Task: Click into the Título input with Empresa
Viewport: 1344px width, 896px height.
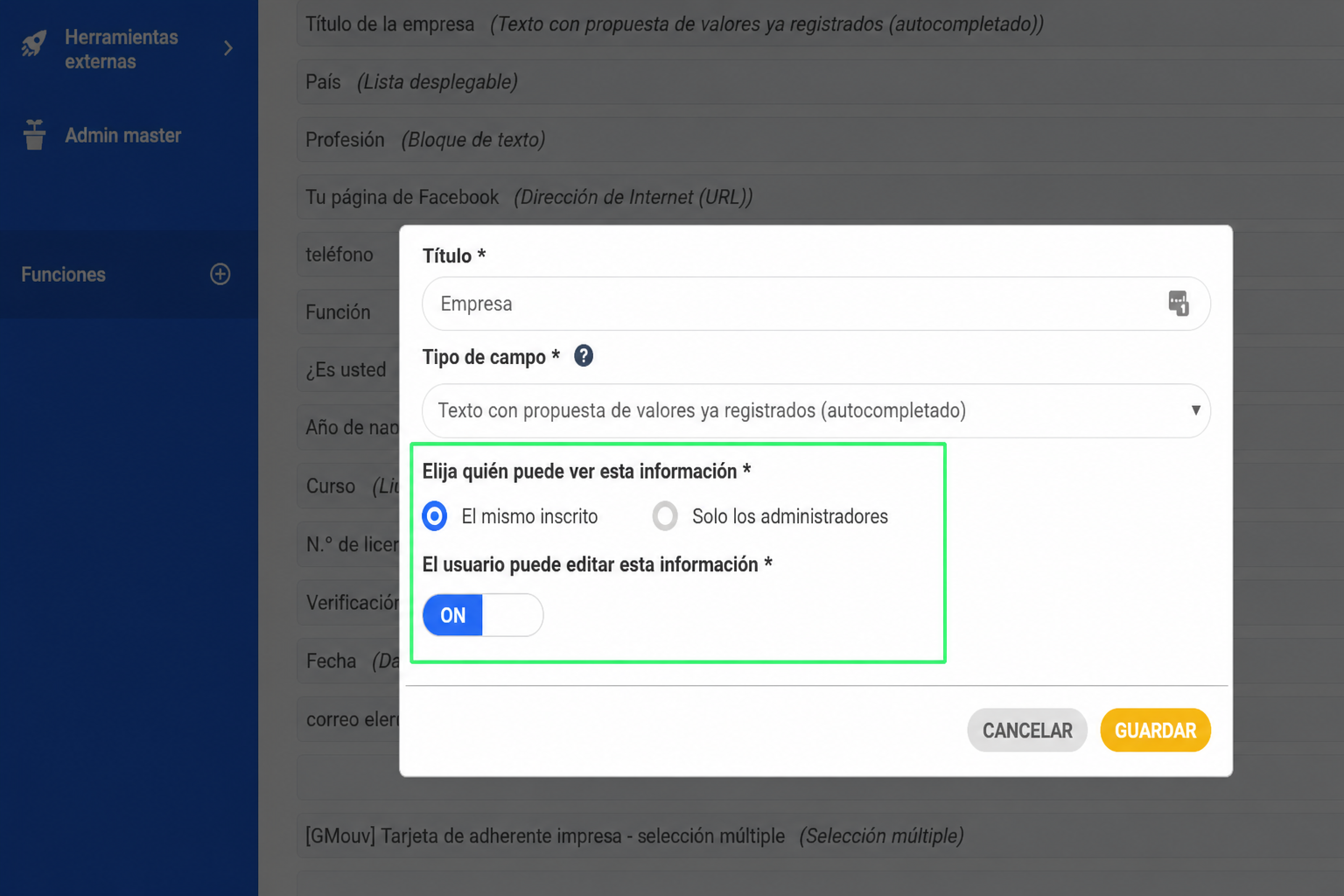Action: pos(815,304)
